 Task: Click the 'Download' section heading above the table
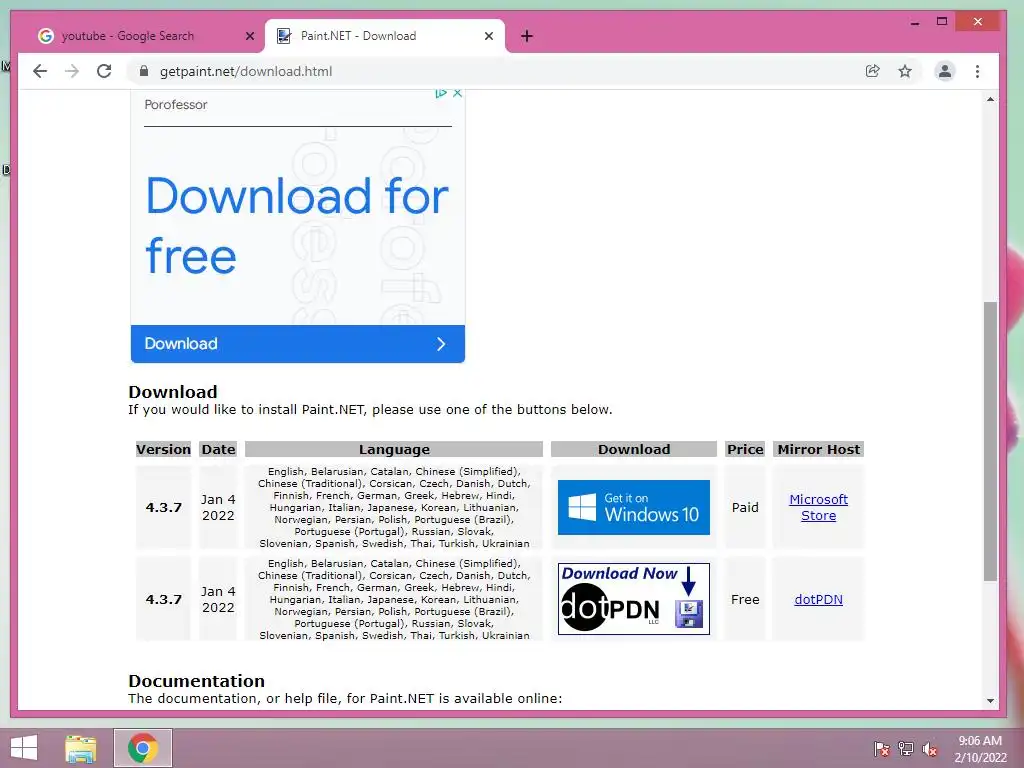[x=173, y=392]
